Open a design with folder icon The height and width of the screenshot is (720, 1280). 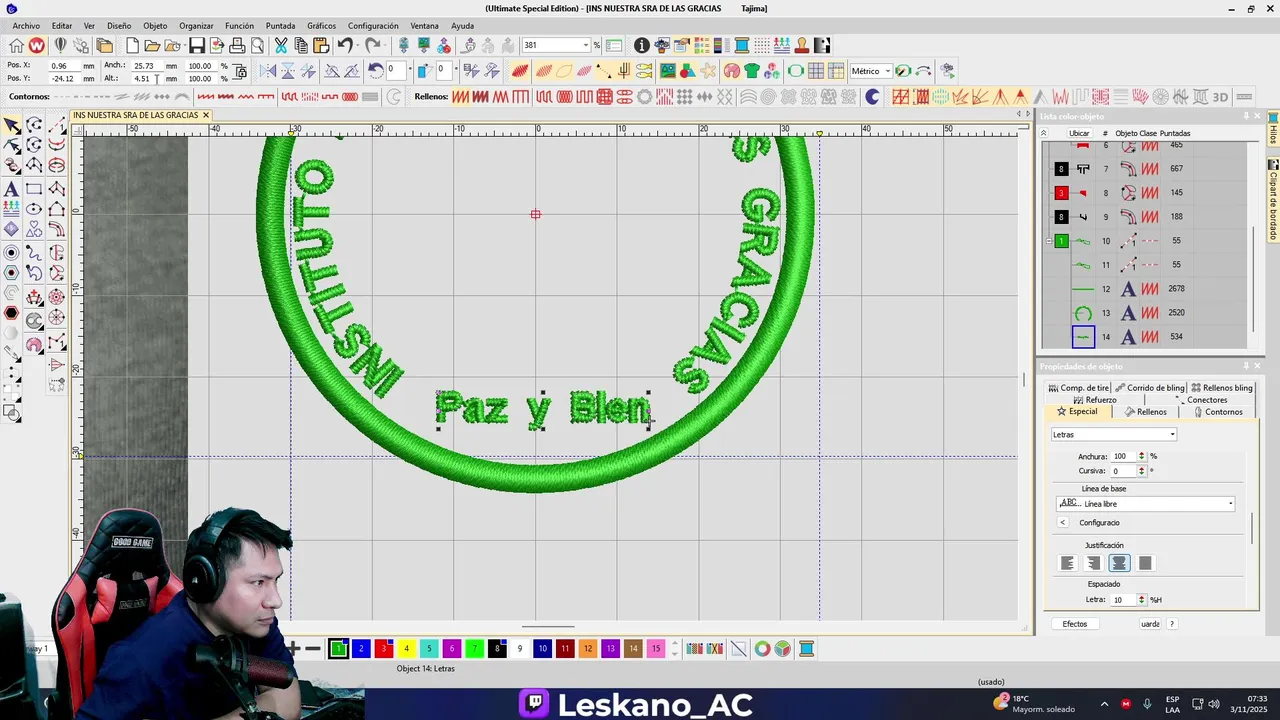(152, 45)
